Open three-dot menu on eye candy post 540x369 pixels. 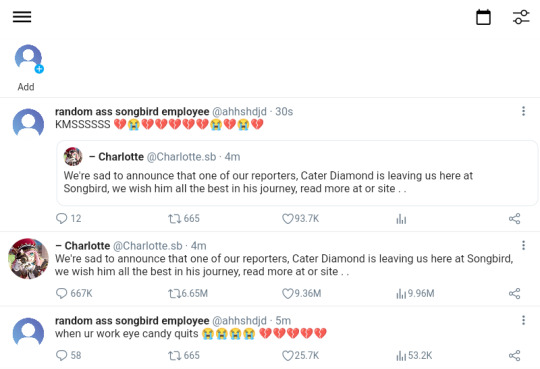pyautogui.click(x=523, y=320)
